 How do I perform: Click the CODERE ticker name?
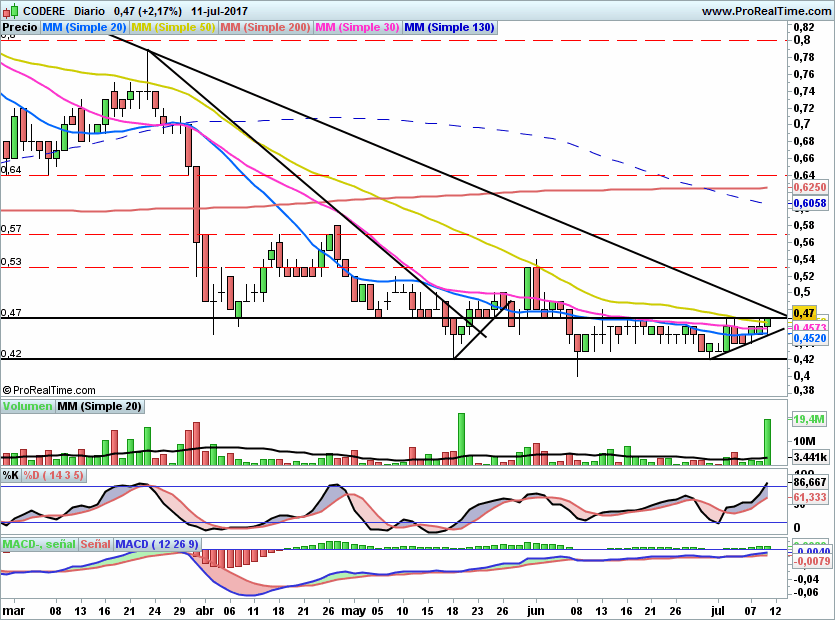point(44,11)
